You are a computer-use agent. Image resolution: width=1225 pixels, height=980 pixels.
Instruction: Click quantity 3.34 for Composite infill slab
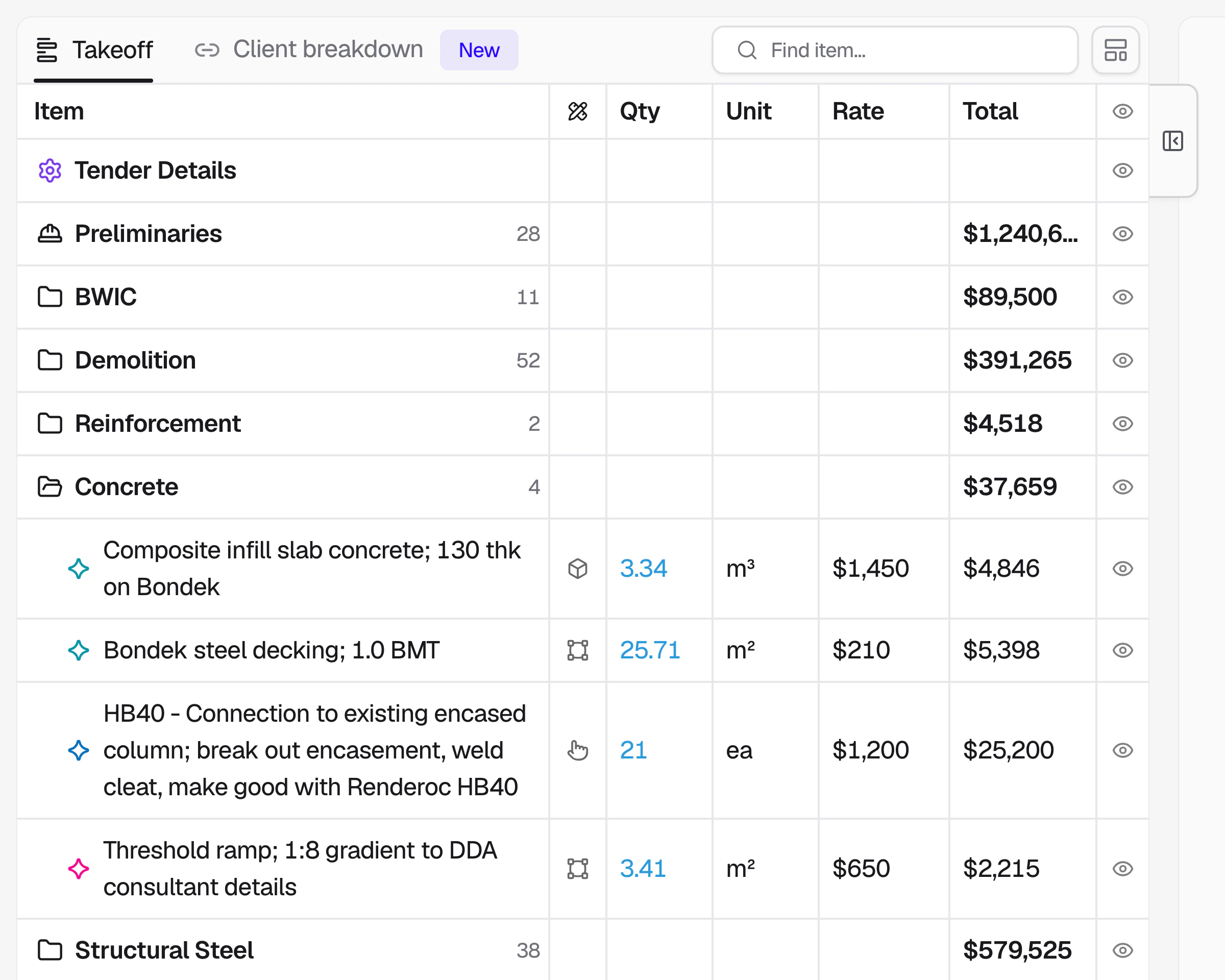(x=643, y=569)
